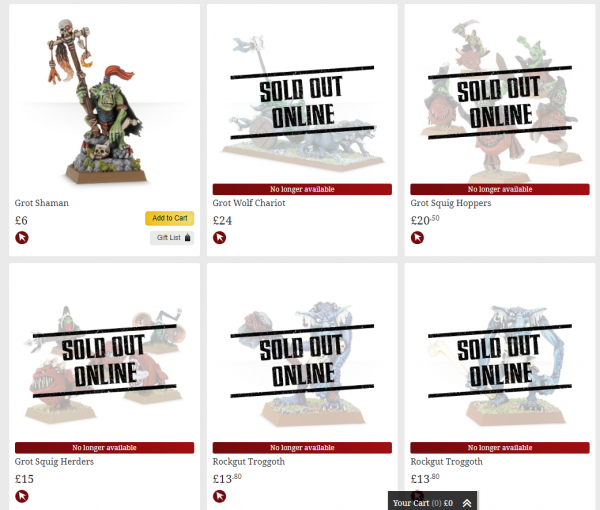Click No longer available banner on Grot Wolf Chariot
600x510 pixels.
pos(302,189)
